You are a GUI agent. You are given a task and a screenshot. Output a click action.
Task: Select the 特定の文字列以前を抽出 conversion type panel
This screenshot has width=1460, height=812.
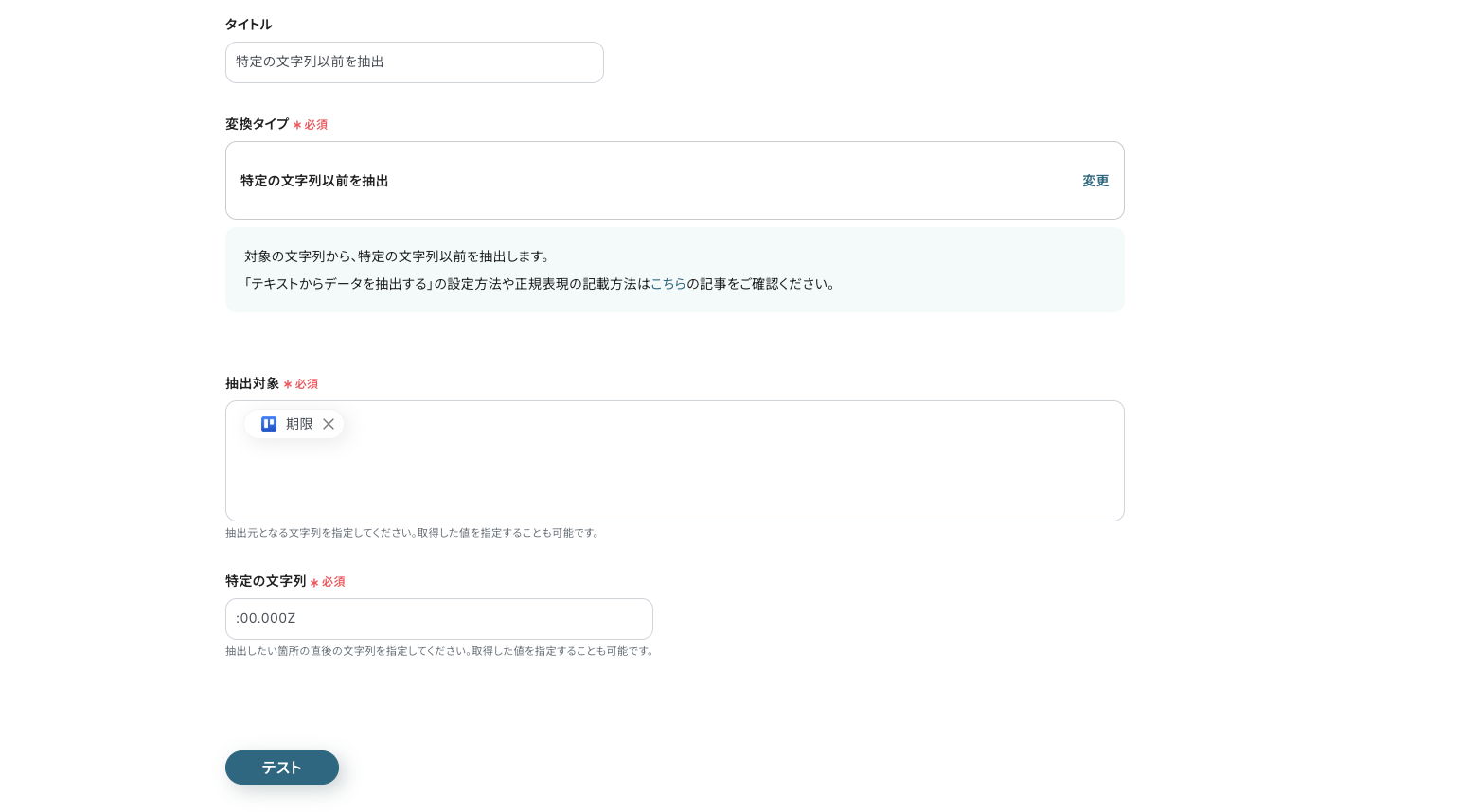(674, 180)
